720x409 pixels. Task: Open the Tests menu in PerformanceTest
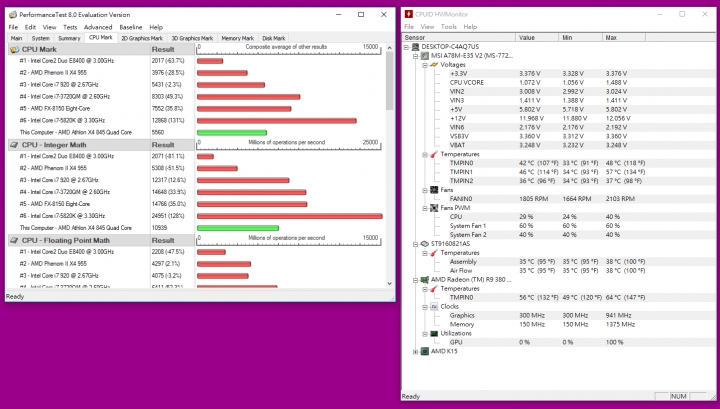(x=70, y=27)
